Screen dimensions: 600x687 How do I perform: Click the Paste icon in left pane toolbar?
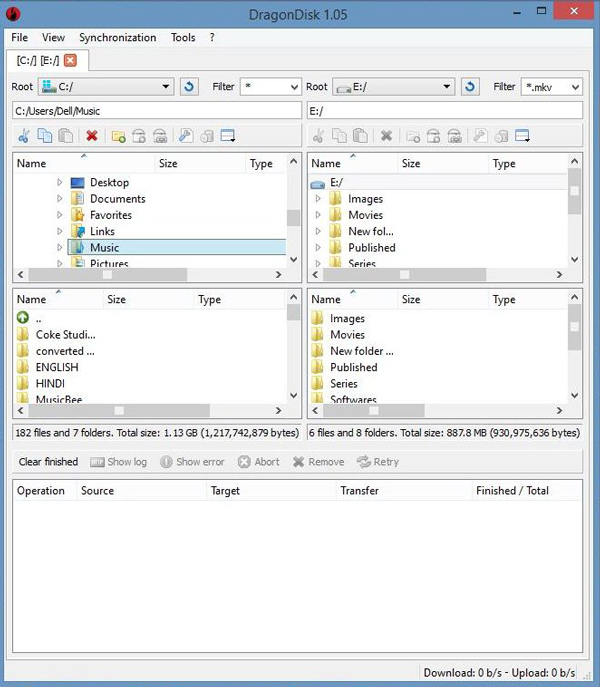66,136
